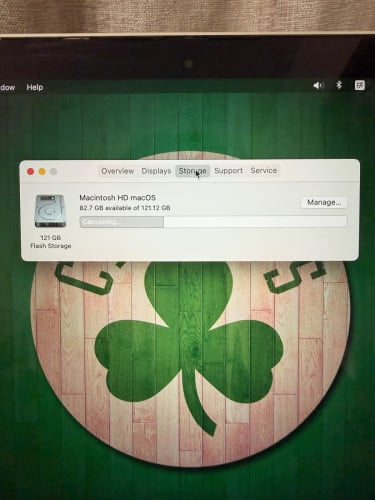
Task: Click the '82.7 GB available of 121.12 GB' text
Action: (x=125, y=208)
